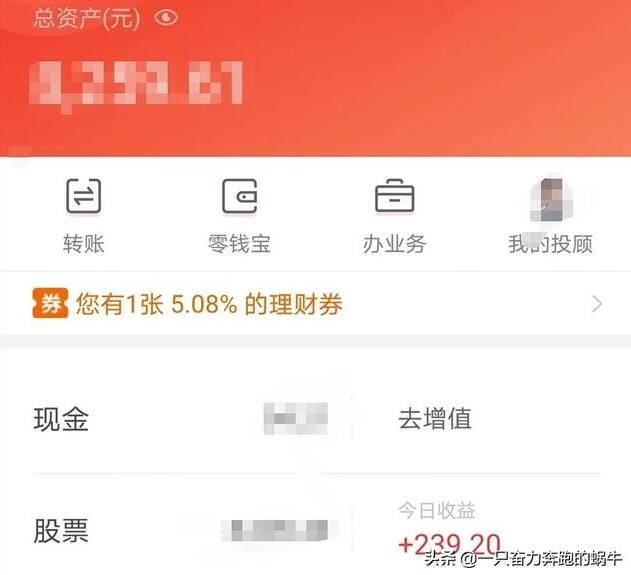Tap the 总资产(元) heading
The width and height of the screenshot is (631, 575).
point(87,18)
